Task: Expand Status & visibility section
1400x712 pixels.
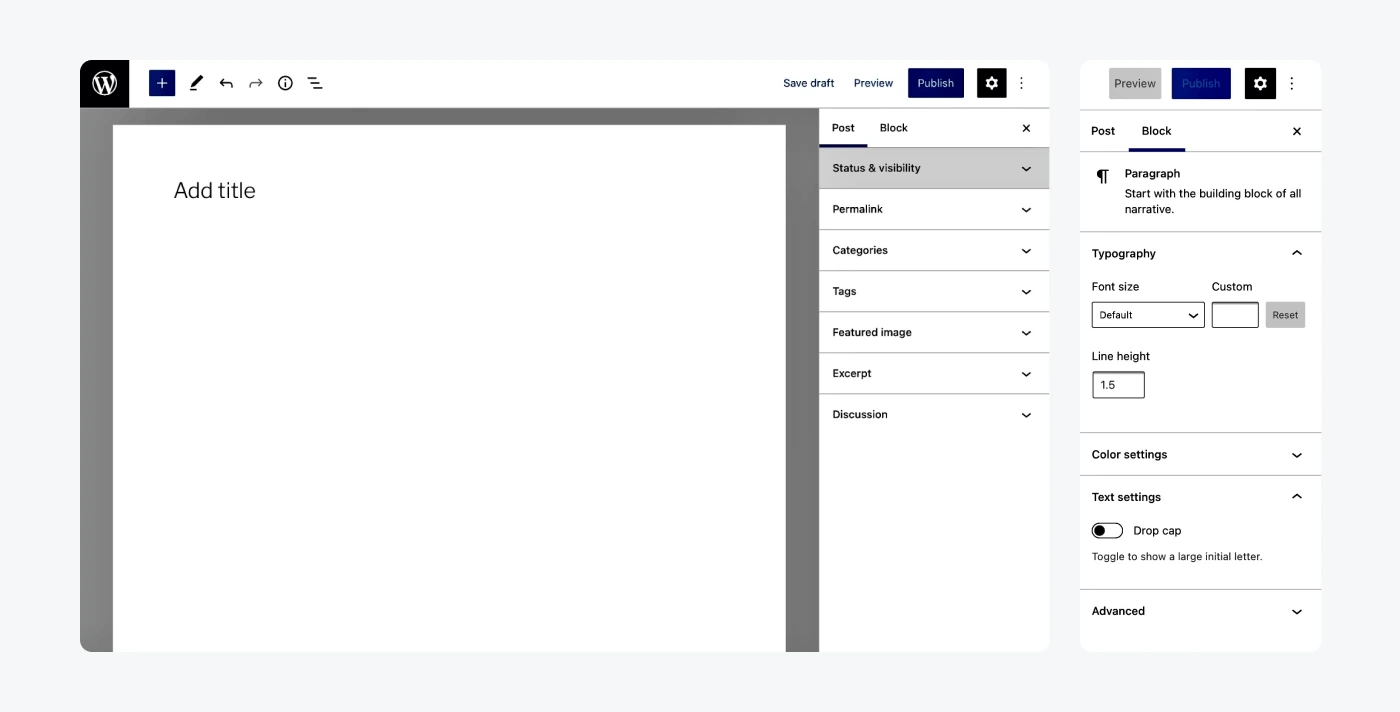Action: [934, 168]
